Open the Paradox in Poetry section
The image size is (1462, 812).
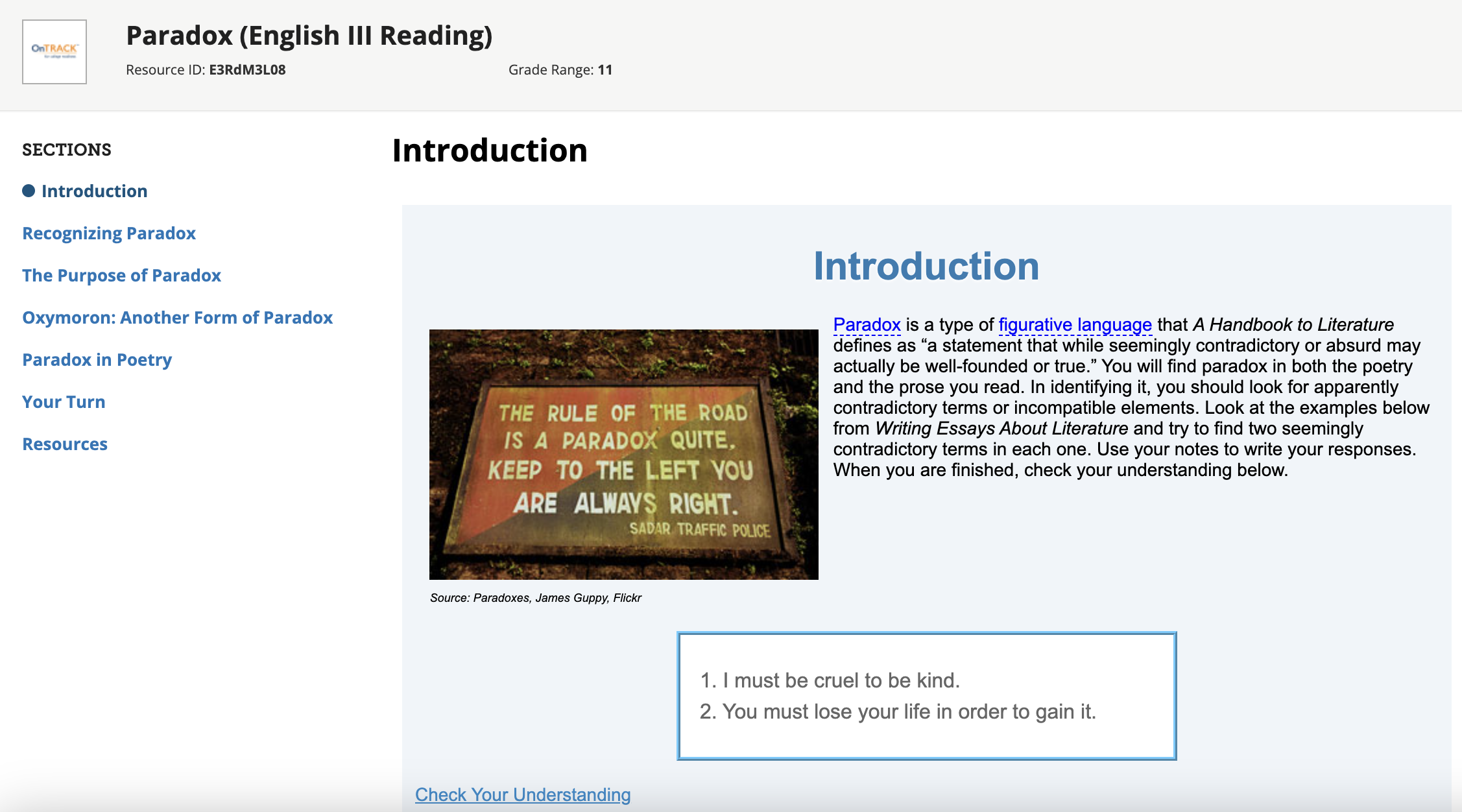97,359
